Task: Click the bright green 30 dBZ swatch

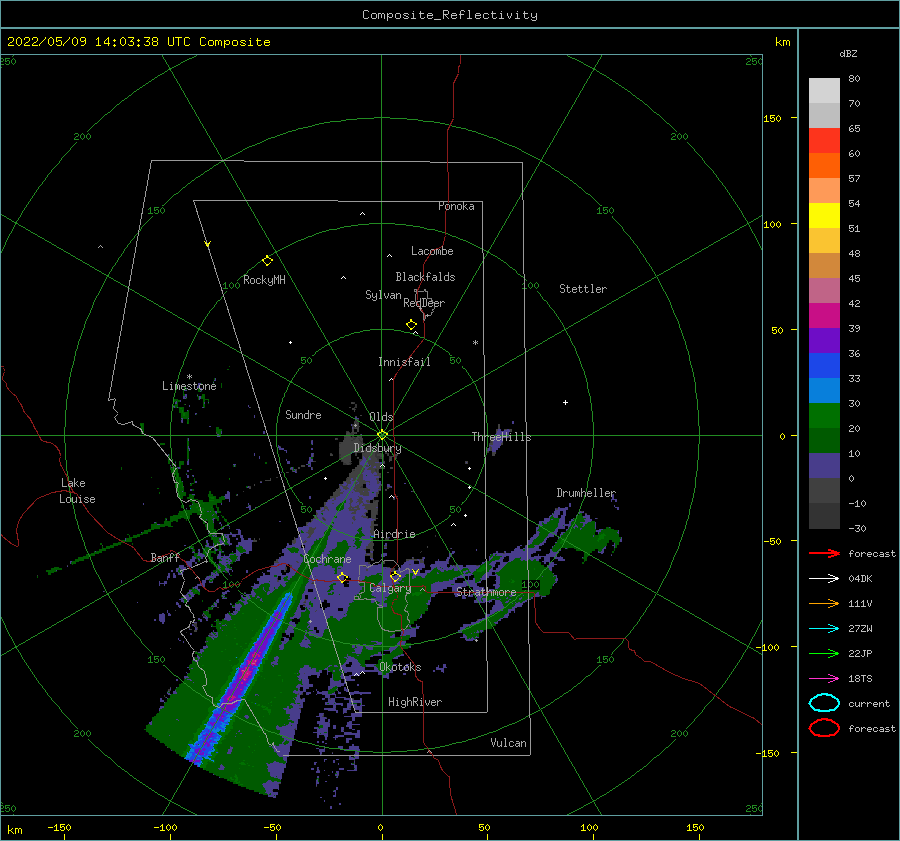Action: tap(824, 416)
